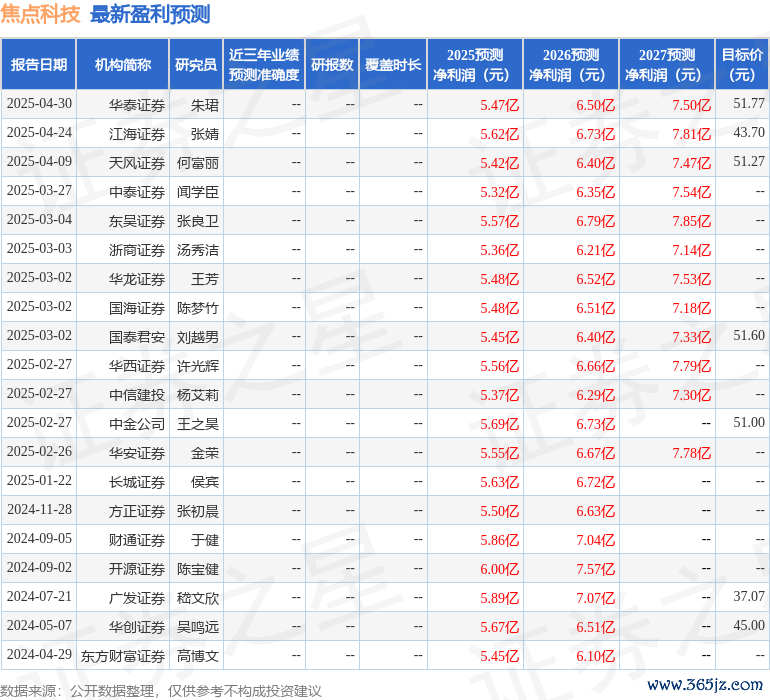Click 2025 forecast 6.00亿
770x700 pixels.
coord(499,569)
